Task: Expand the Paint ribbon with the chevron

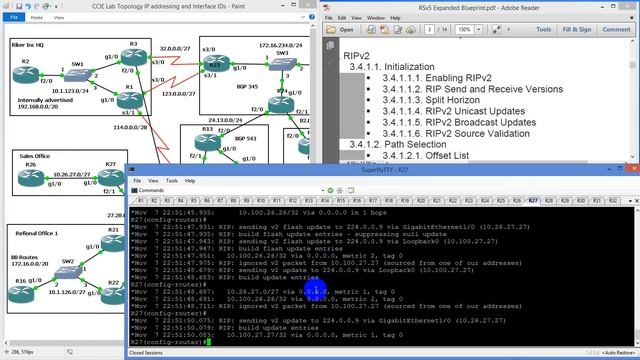Action: point(303,17)
